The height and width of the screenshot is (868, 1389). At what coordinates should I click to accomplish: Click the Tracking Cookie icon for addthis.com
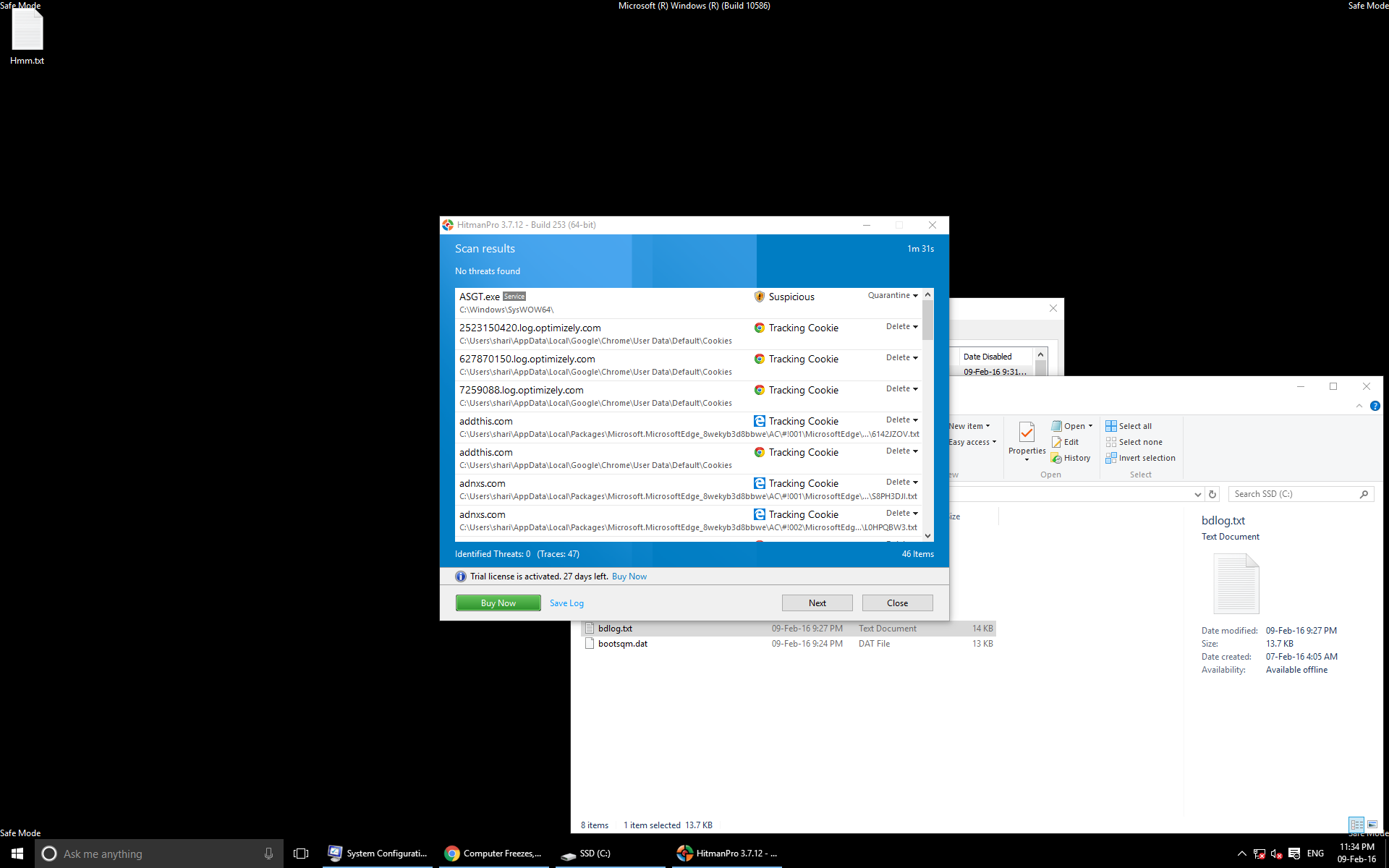click(x=760, y=420)
